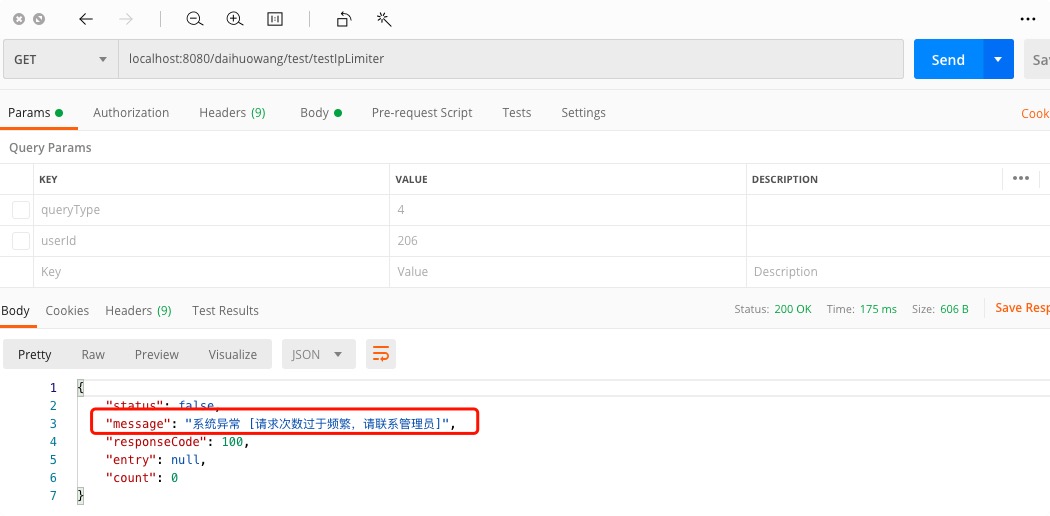Zoom out with the minus magnifier

(195, 19)
